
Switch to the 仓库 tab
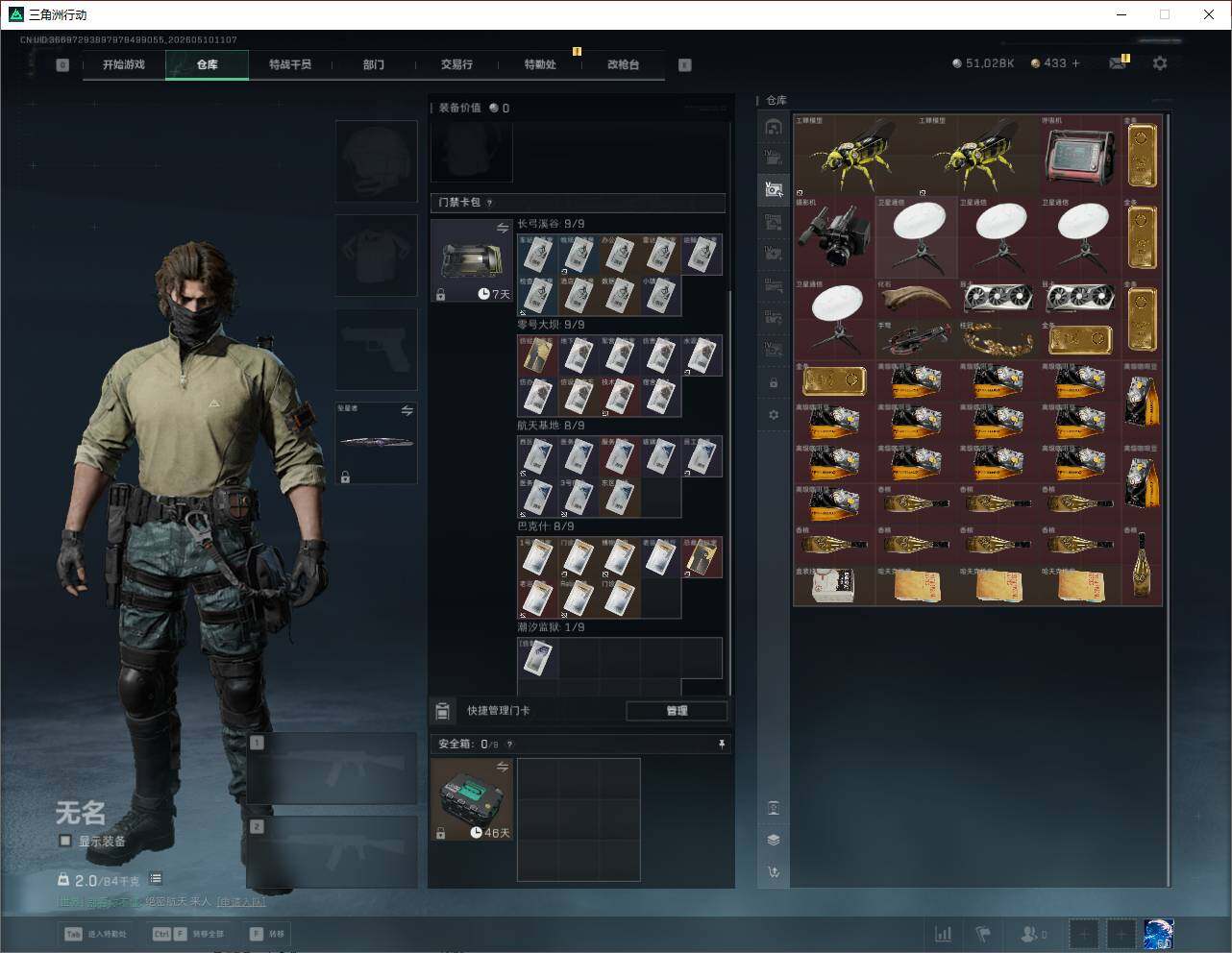(x=208, y=64)
